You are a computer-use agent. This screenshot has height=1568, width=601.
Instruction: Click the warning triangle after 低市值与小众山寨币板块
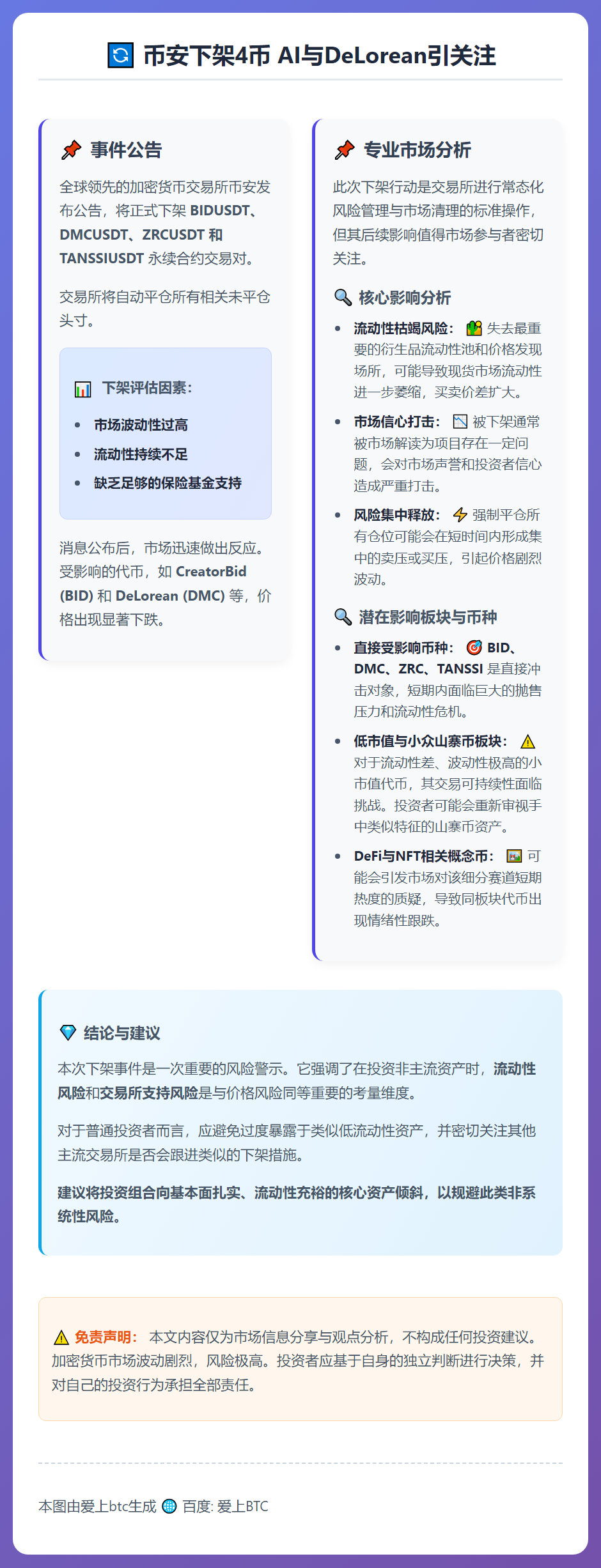tap(527, 741)
